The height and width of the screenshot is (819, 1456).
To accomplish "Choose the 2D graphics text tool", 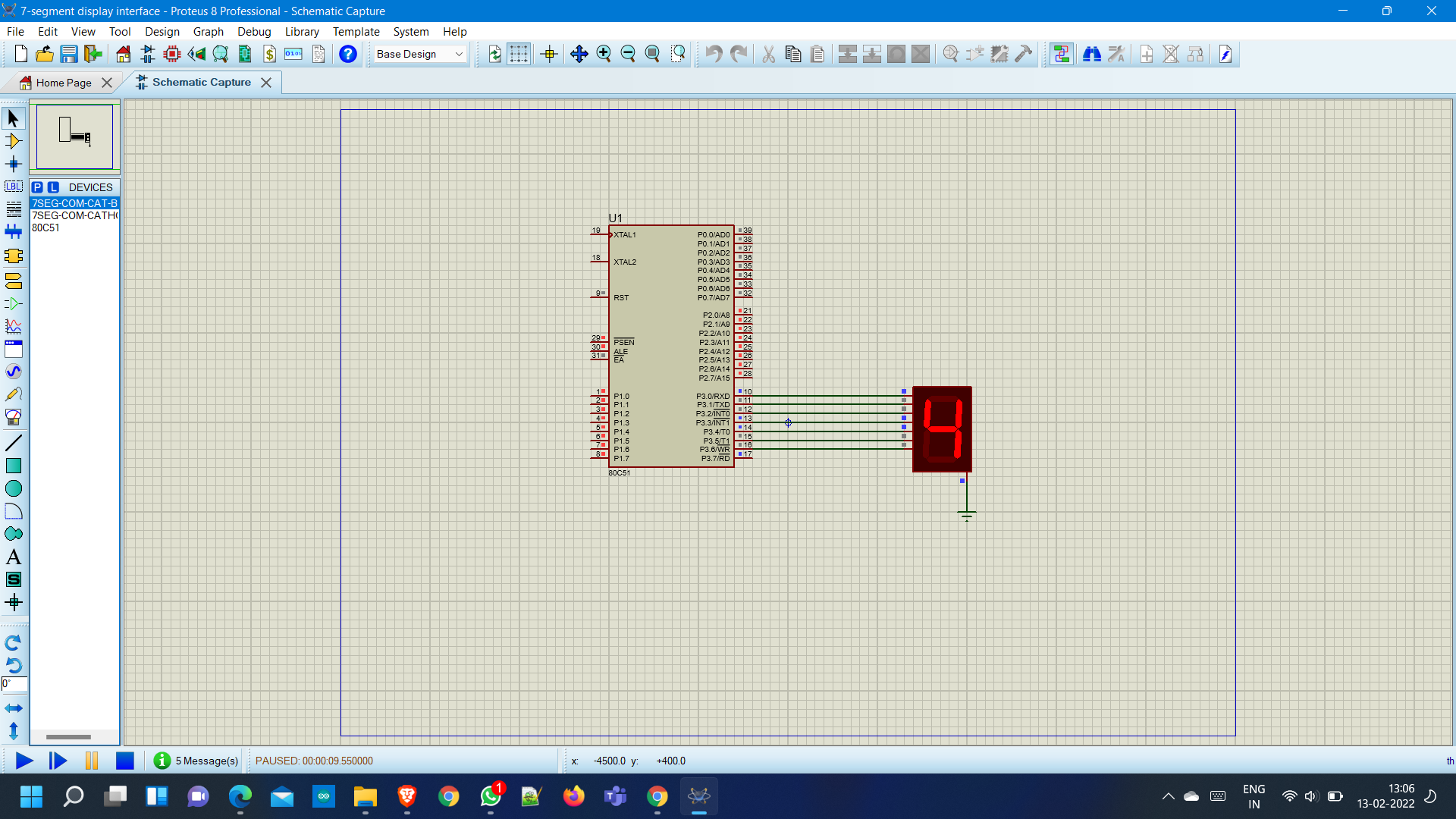I will coord(14,556).
